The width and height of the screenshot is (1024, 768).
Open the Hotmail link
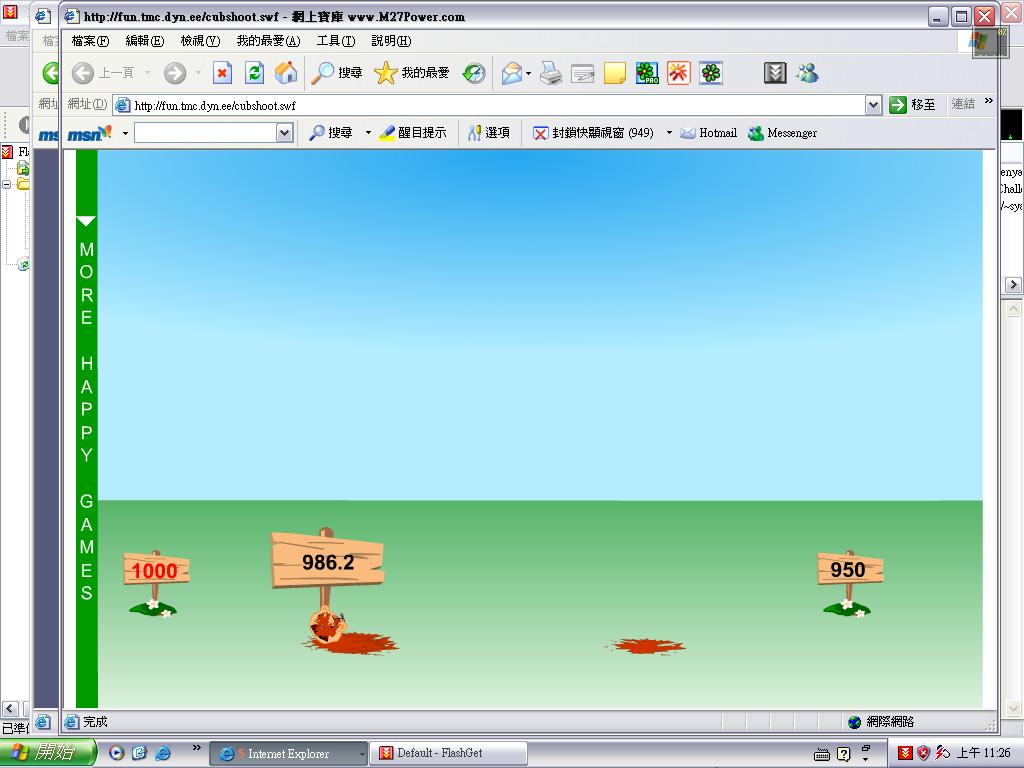pos(708,133)
